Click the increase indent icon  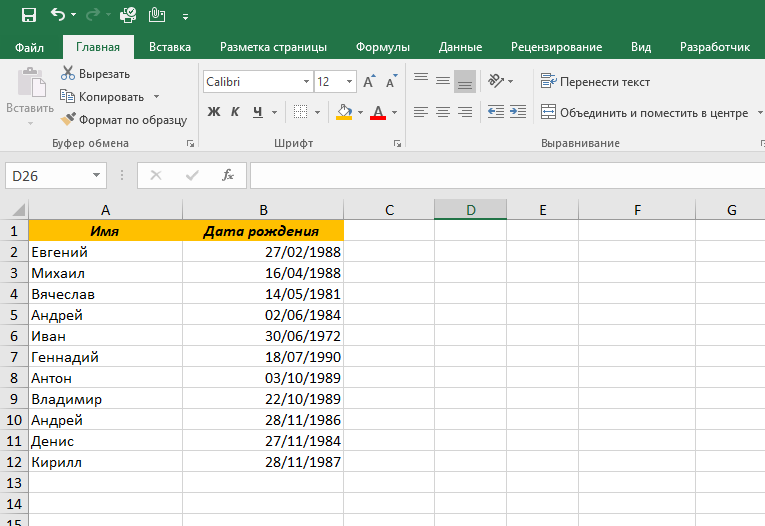point(518,112)
